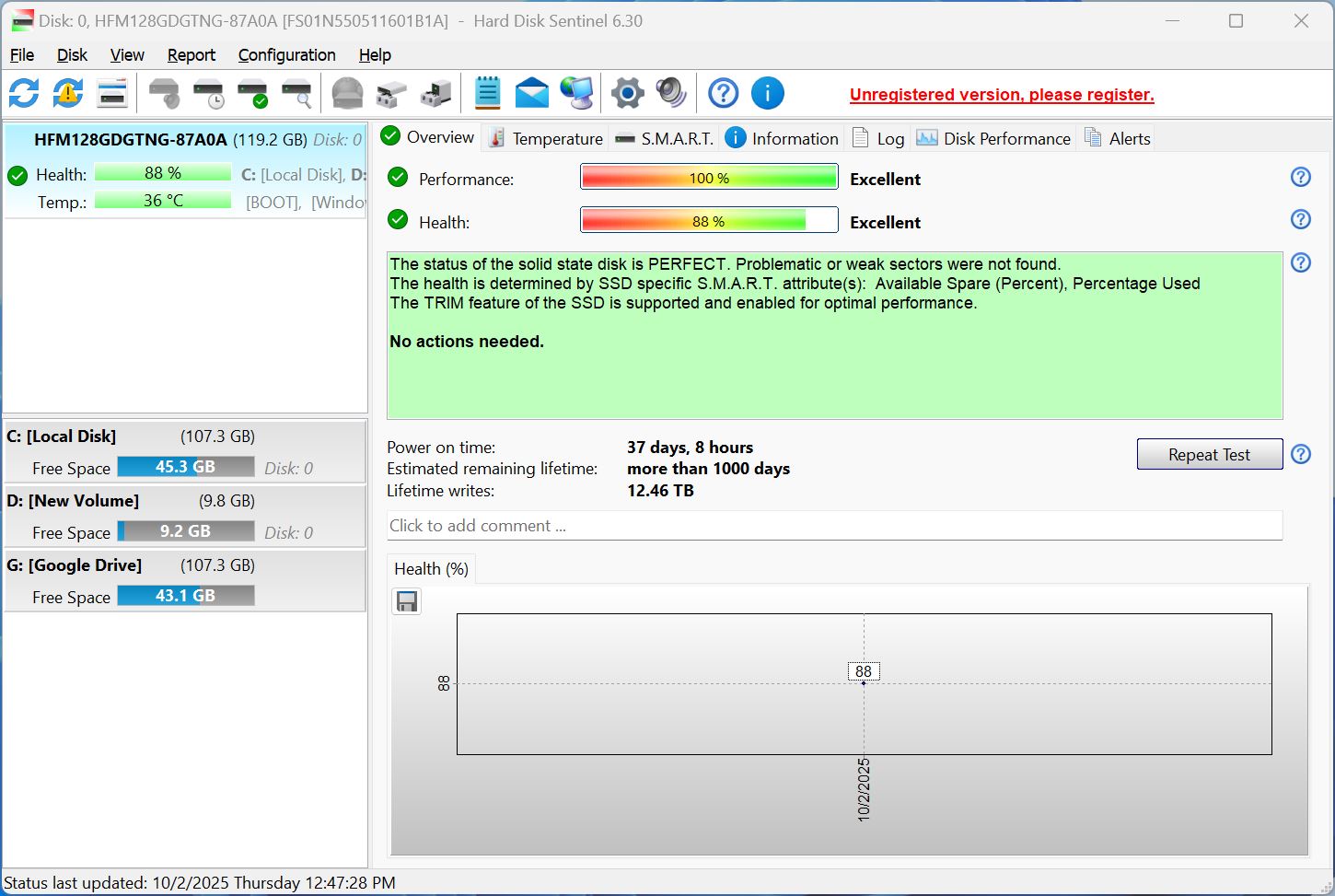Switch to the S.M.A.R.T. tab

coord(663,138)
